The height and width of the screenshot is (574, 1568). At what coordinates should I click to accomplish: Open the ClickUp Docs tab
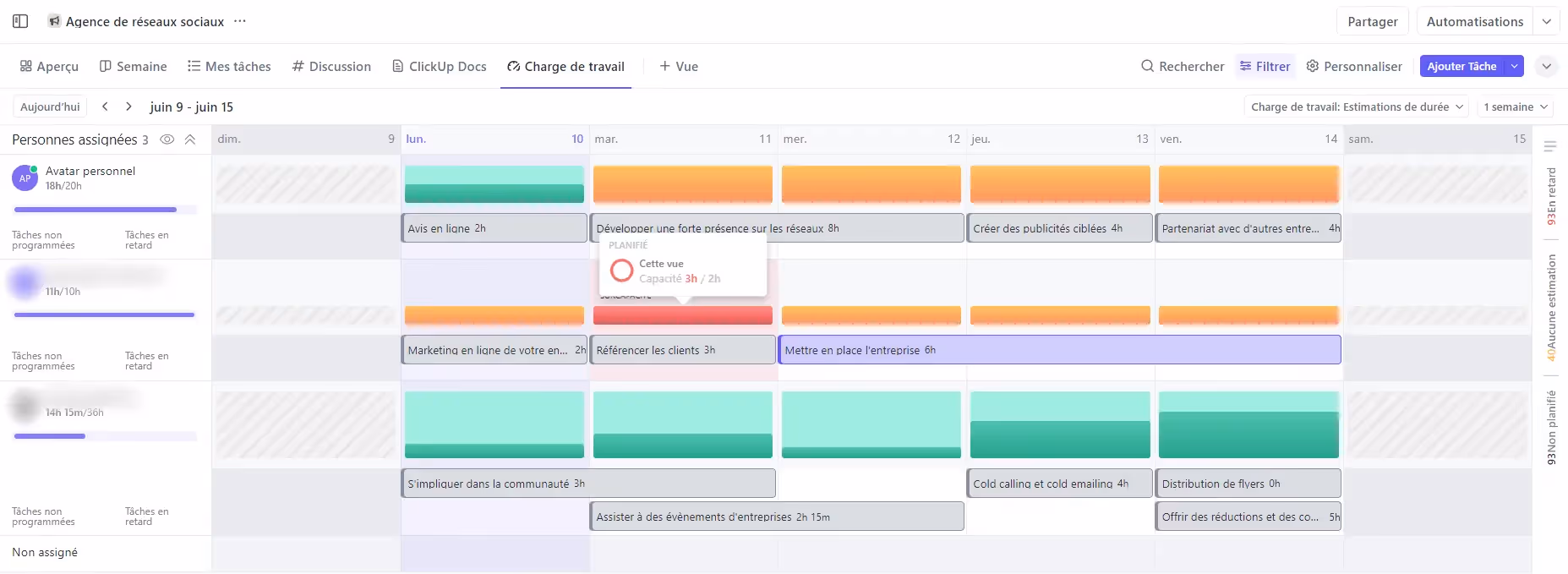tap(439, 66)
